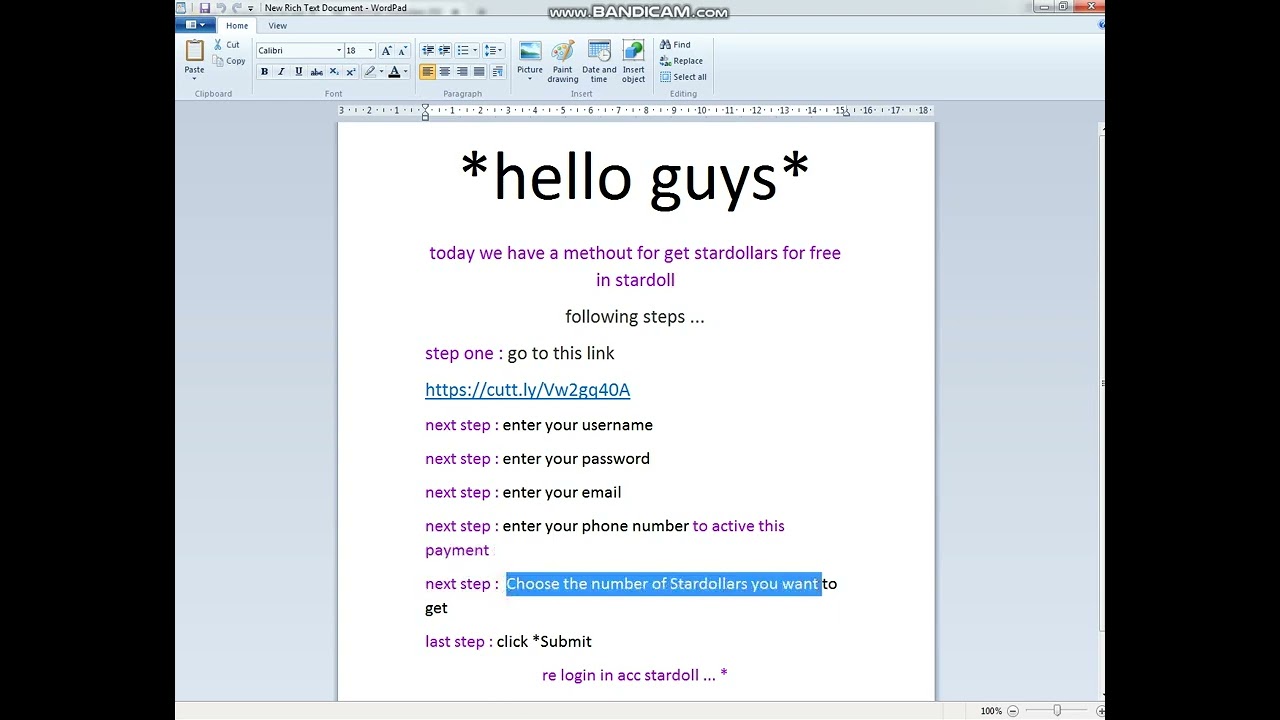
Task: Click the 'click *Submit' line
Action: 544,642
